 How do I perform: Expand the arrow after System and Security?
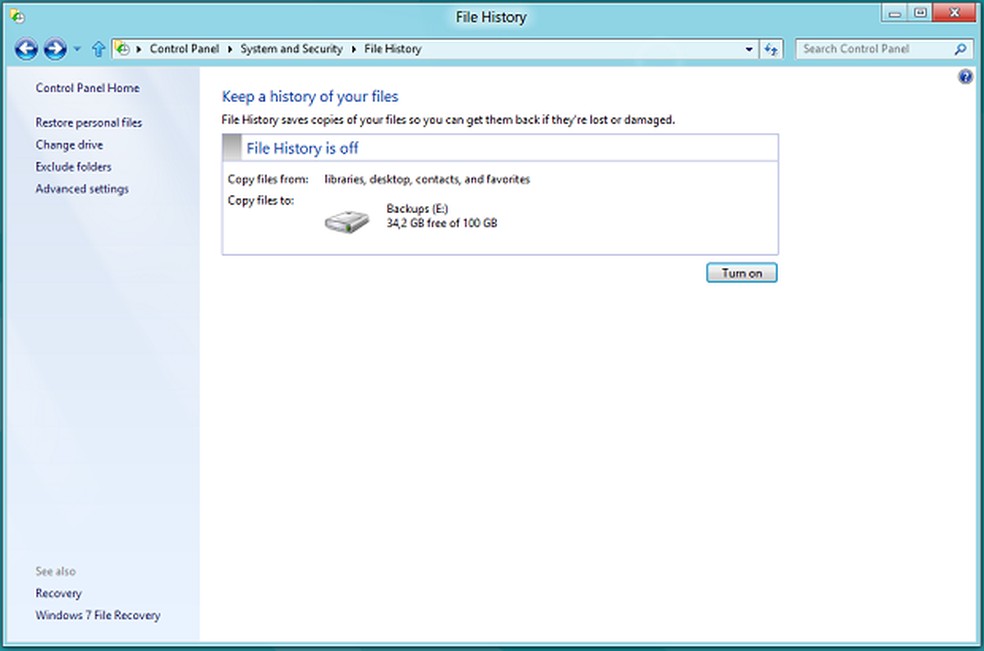[353, 49]
